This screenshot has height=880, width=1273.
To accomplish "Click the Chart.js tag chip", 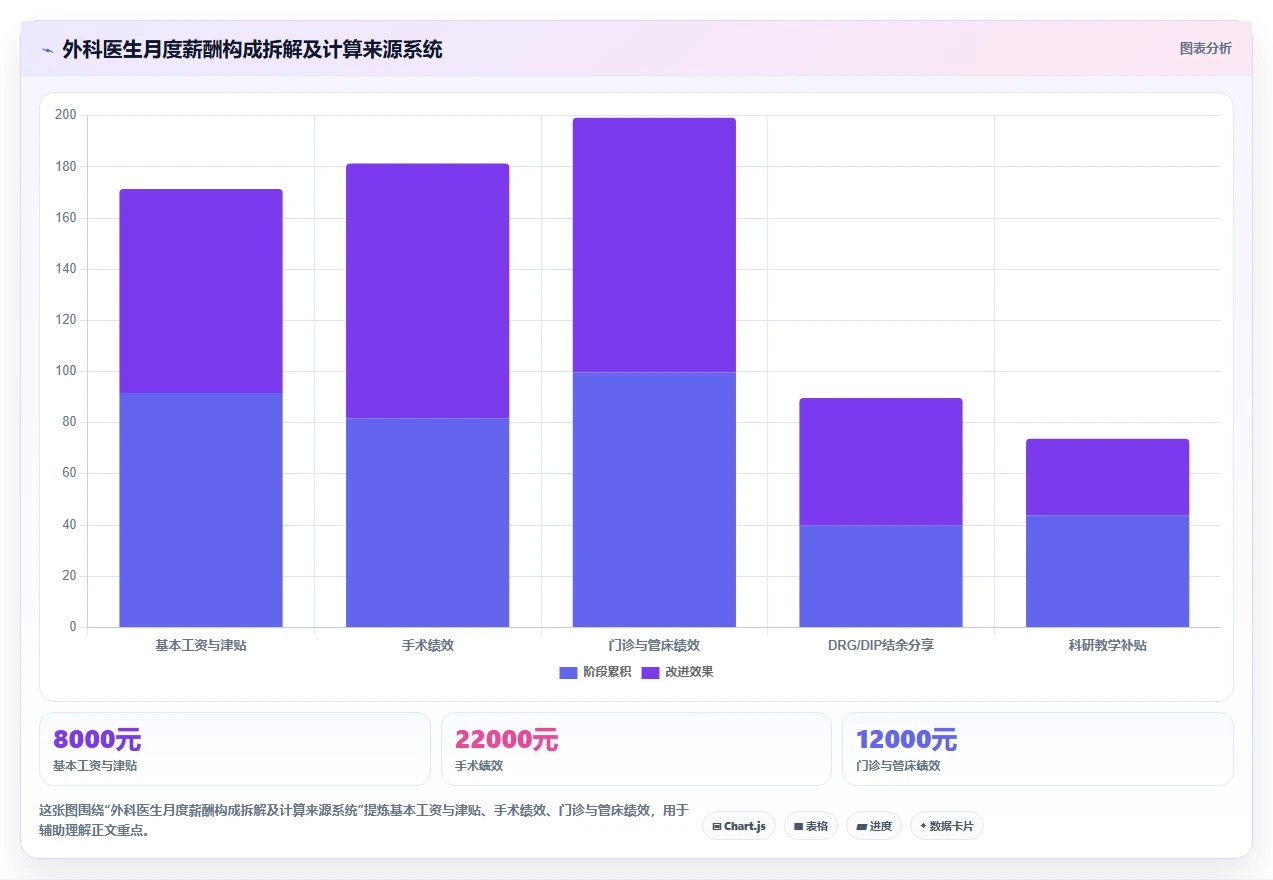I will pos(739,826).
